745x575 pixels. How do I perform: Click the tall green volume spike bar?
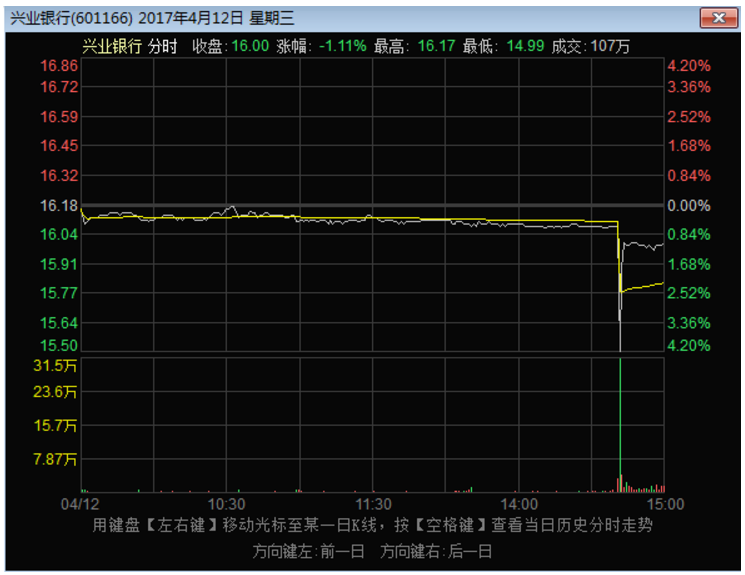coord(620,425)
